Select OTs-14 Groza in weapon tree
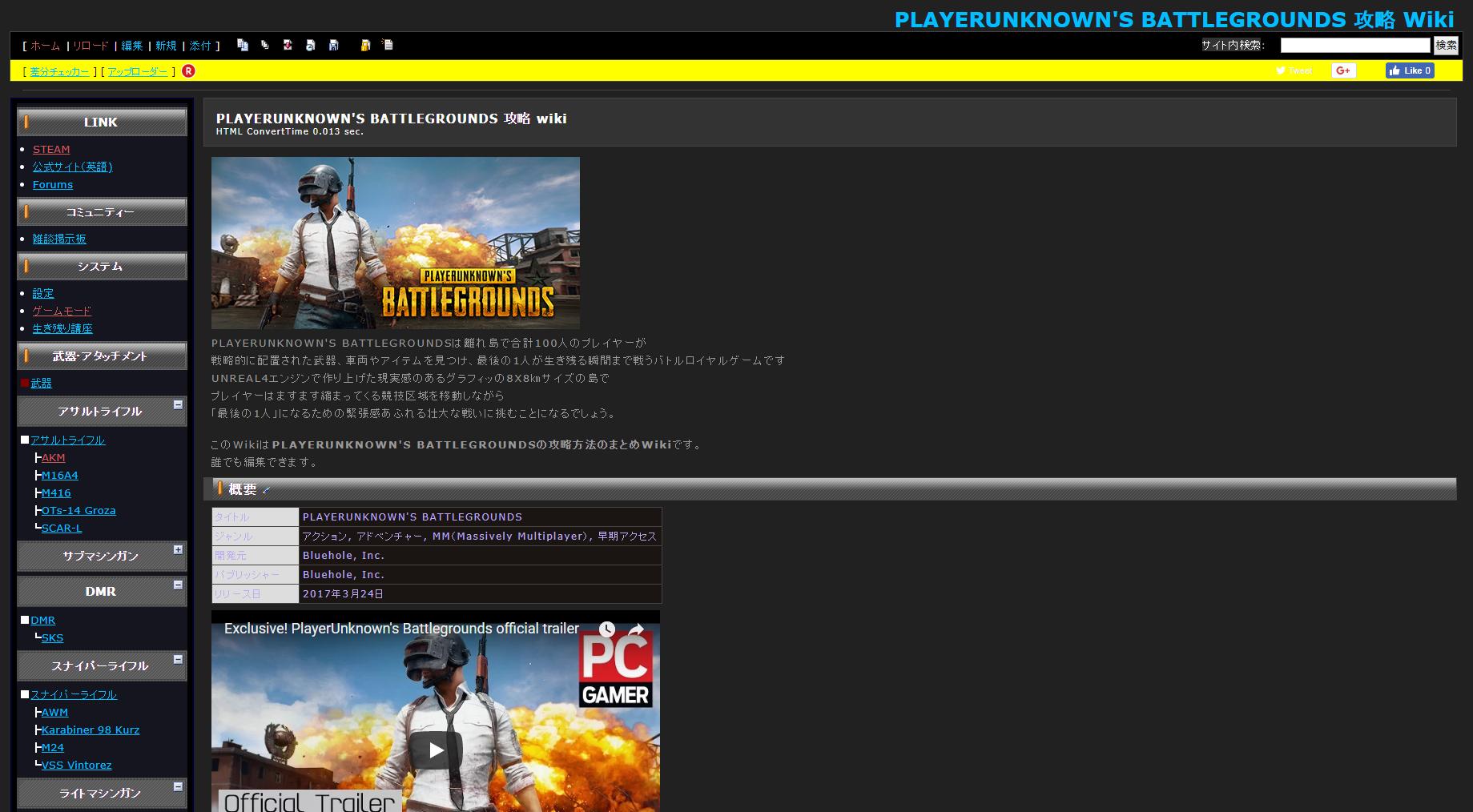The height and width of the screenshot is (812, 1473). coord(78,511)
